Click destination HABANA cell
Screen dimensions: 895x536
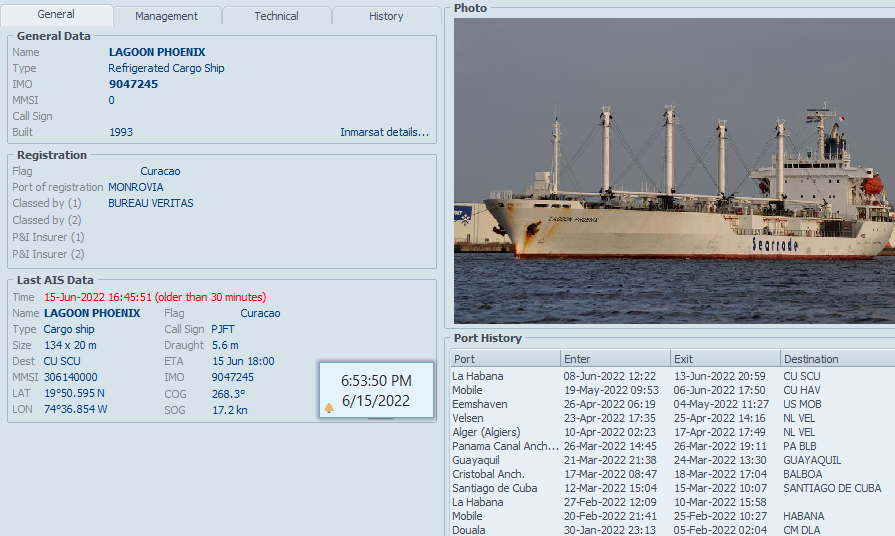(804, 516)
